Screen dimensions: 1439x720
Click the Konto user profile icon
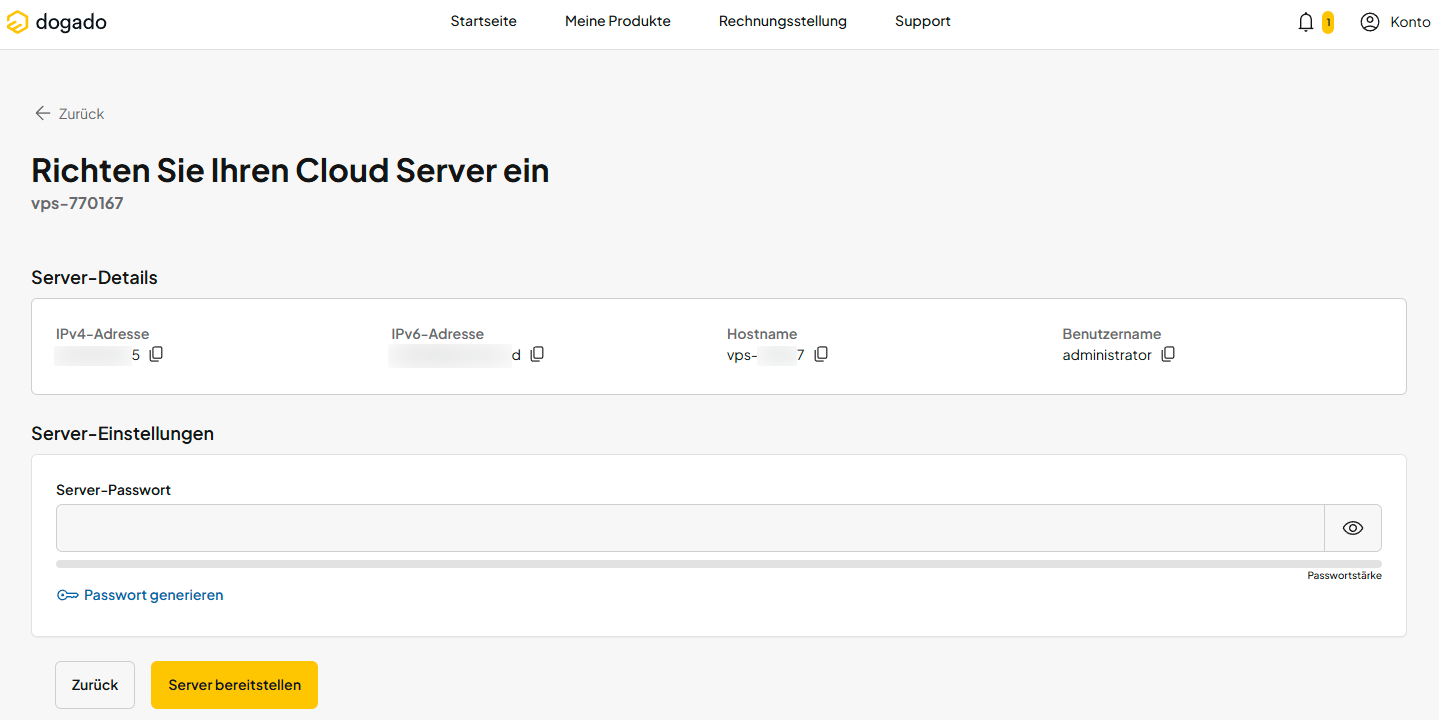tap(1370, 22)
